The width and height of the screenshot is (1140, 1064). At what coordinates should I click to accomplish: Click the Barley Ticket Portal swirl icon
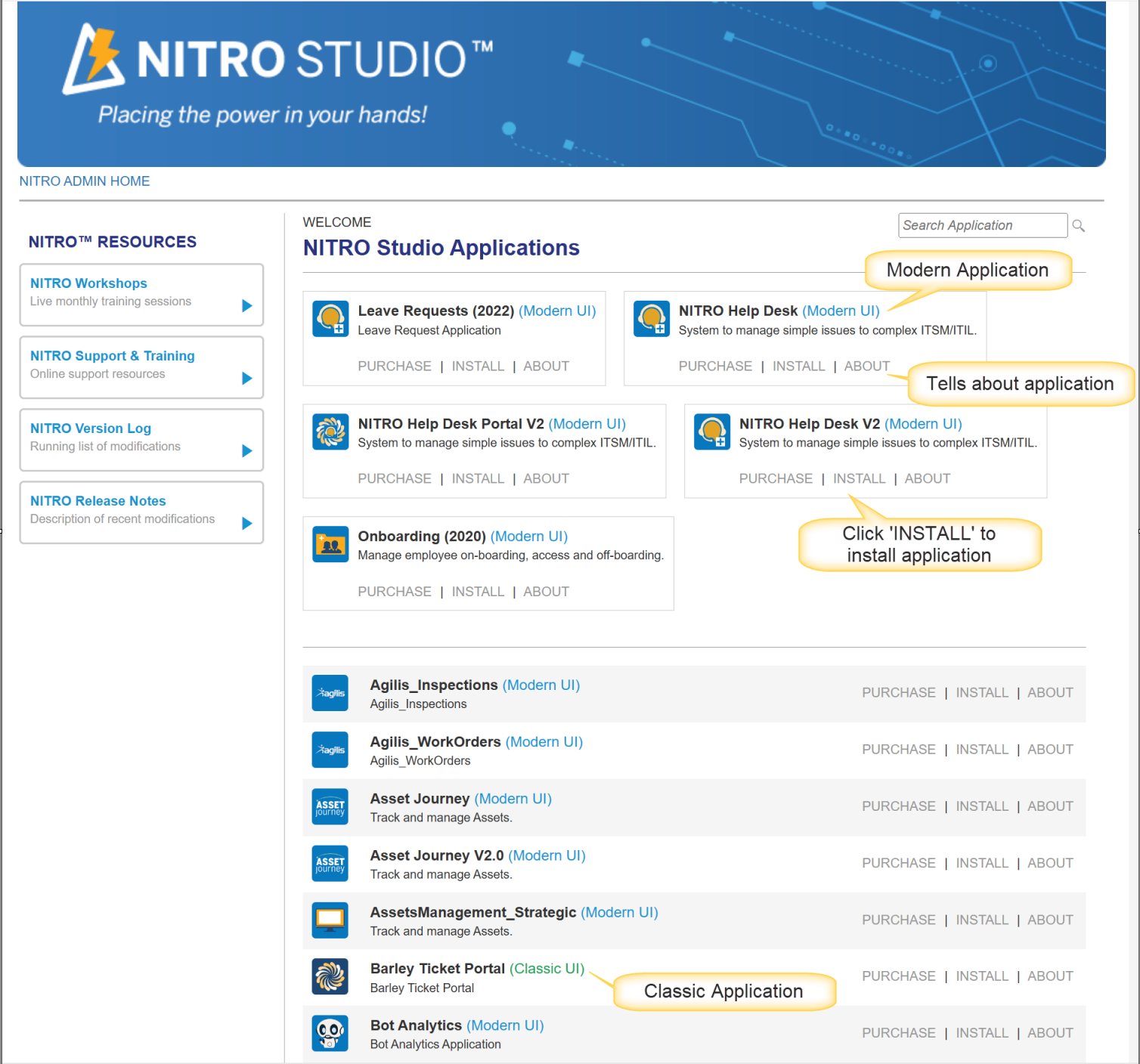tap(330, 976)
